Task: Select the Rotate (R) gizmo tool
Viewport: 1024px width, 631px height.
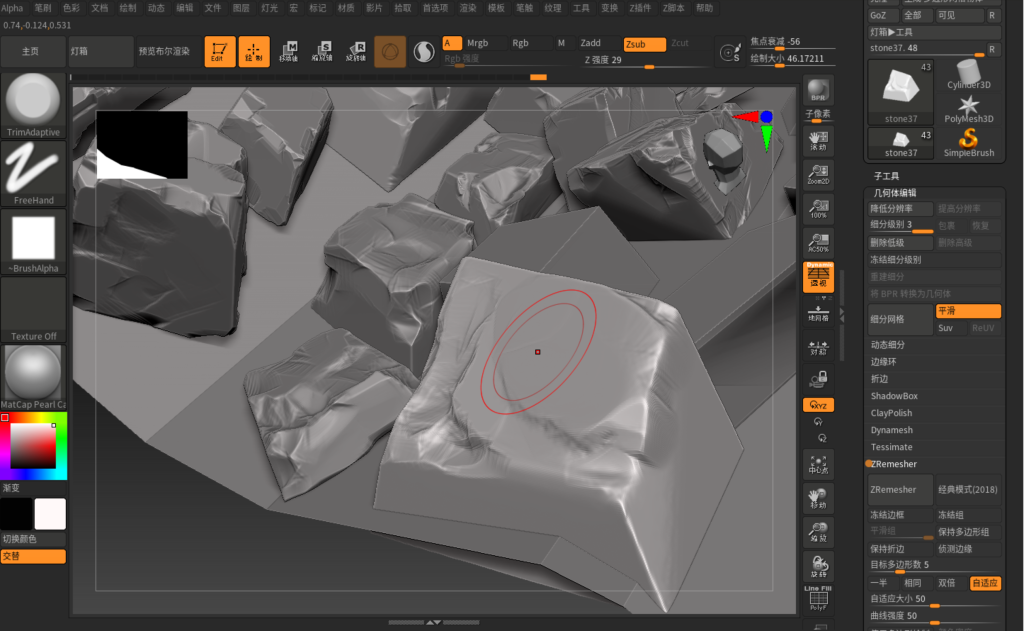Action: point(356,52)
